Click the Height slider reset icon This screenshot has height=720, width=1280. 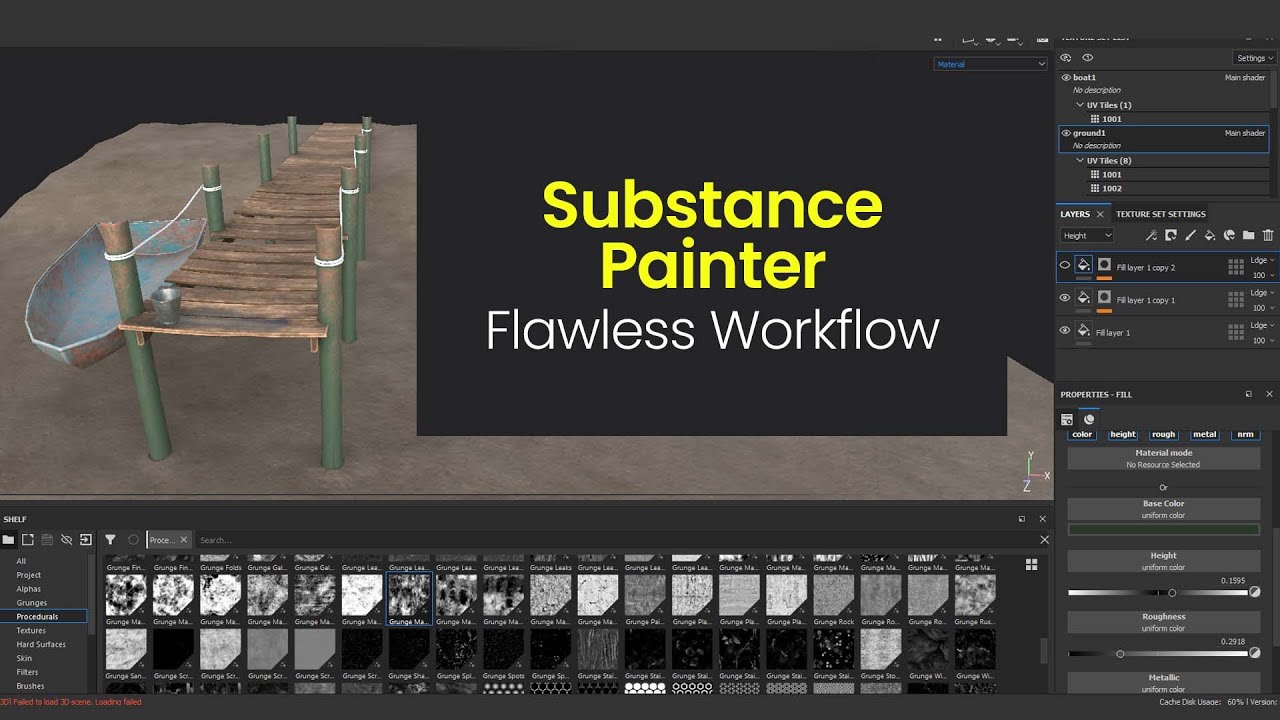[x=1255, y=593]
